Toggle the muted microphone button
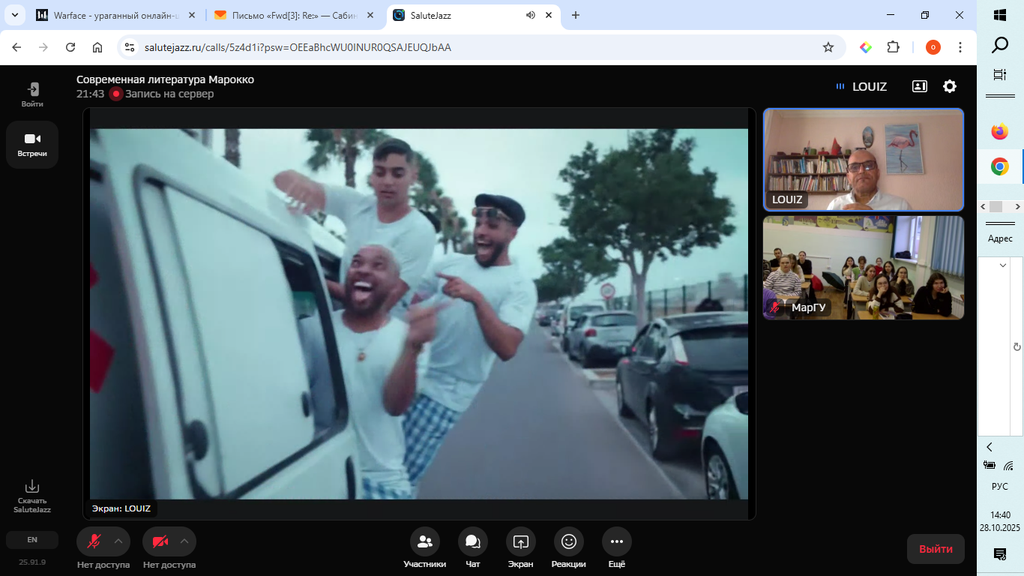Screen dimensions: 1024x576 94,541
